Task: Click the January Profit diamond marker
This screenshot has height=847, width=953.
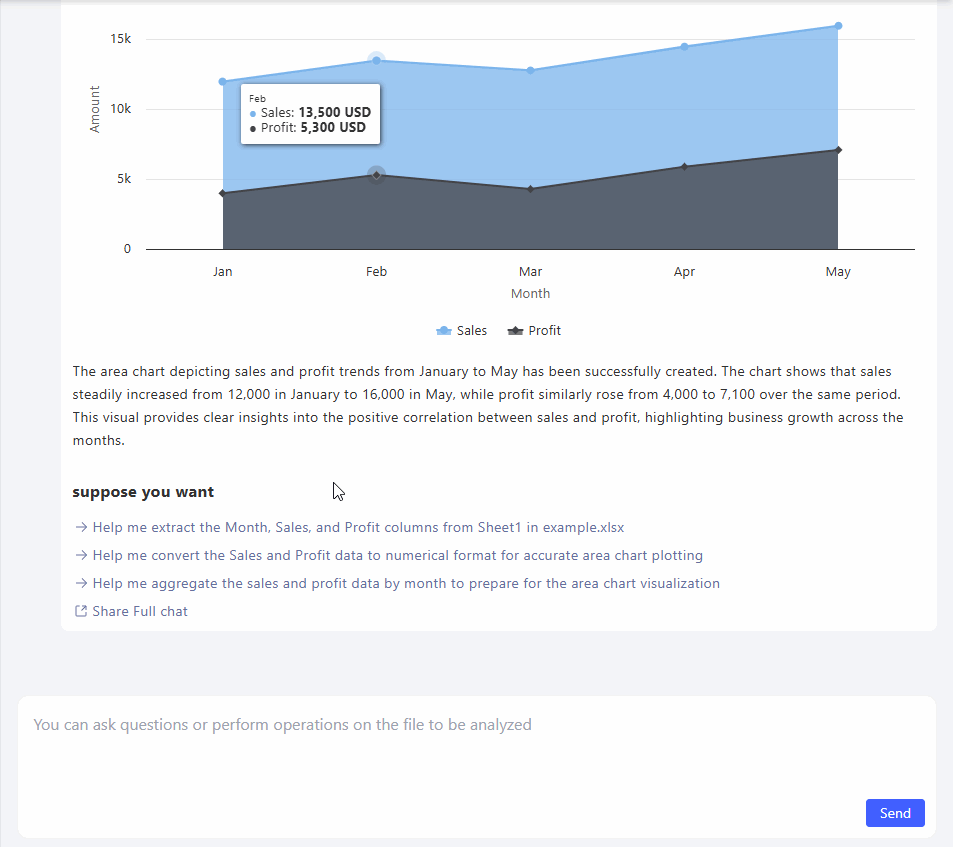Action: 222,193
